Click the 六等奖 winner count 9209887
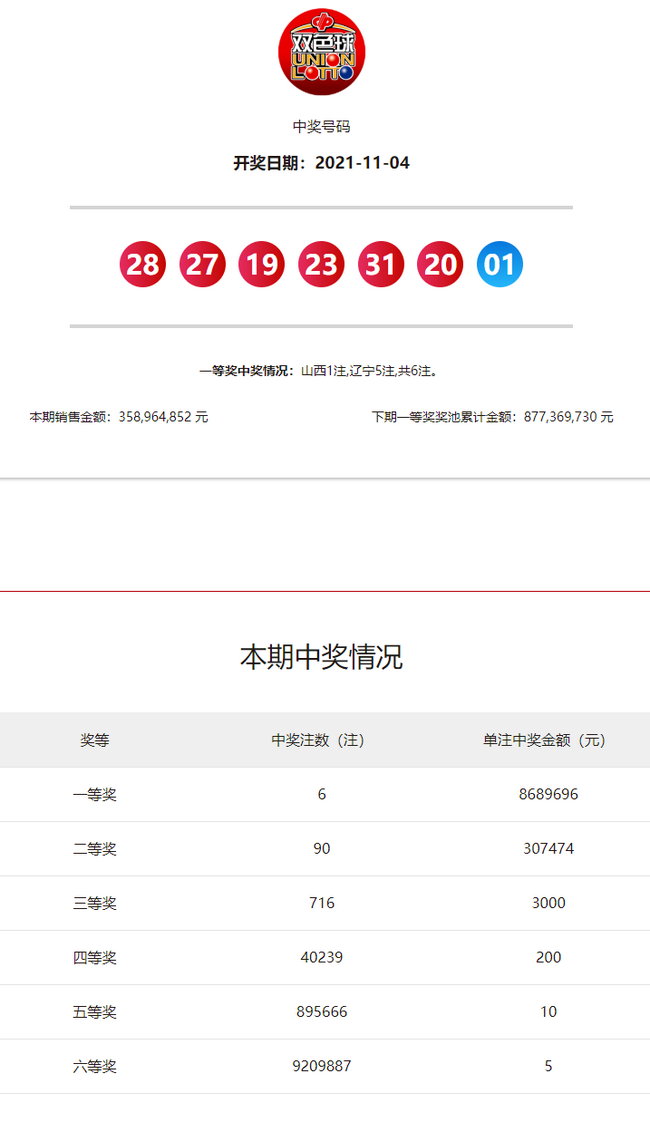 (321, 1066)
